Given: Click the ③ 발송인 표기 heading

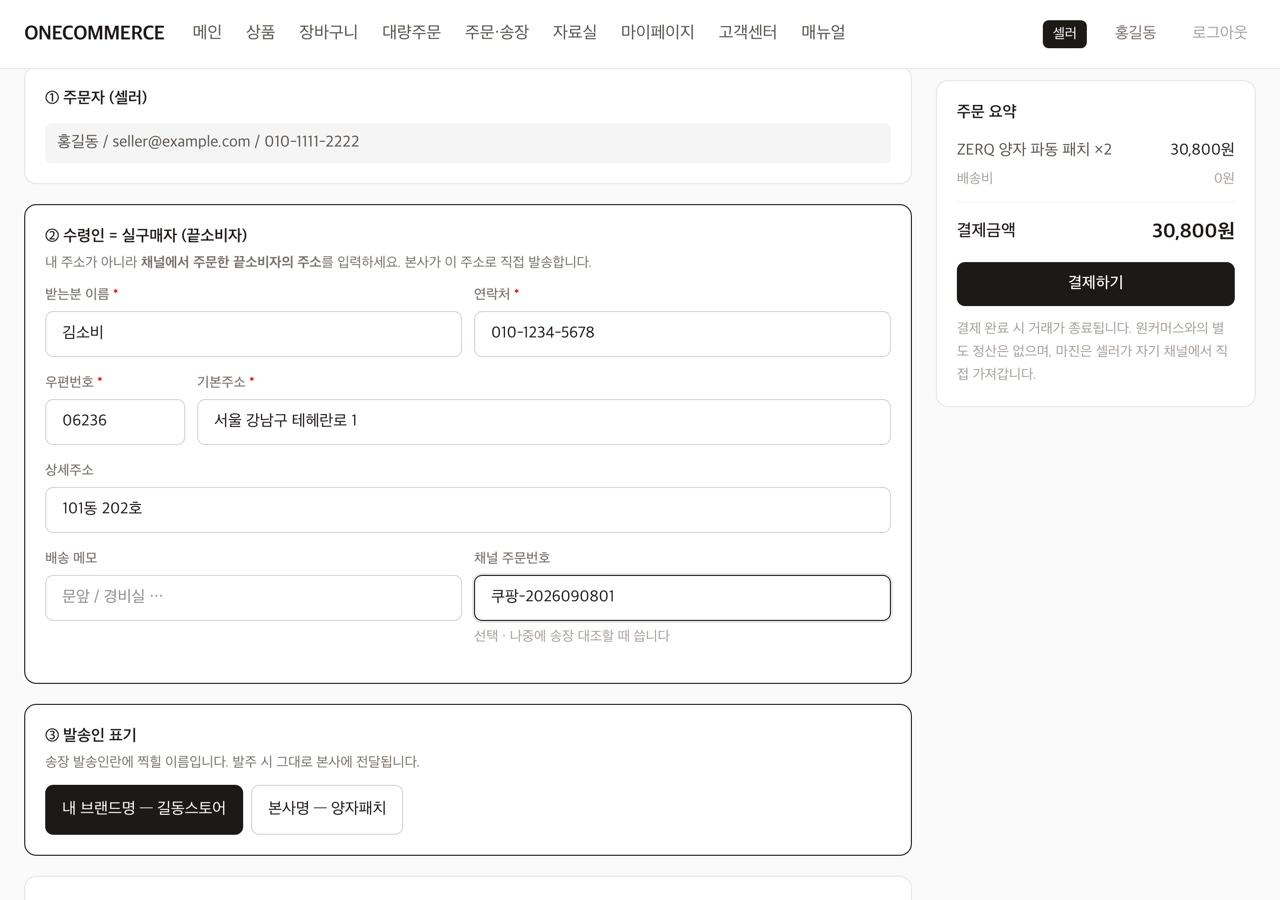Looking at the screenshot, I should 91,735.
